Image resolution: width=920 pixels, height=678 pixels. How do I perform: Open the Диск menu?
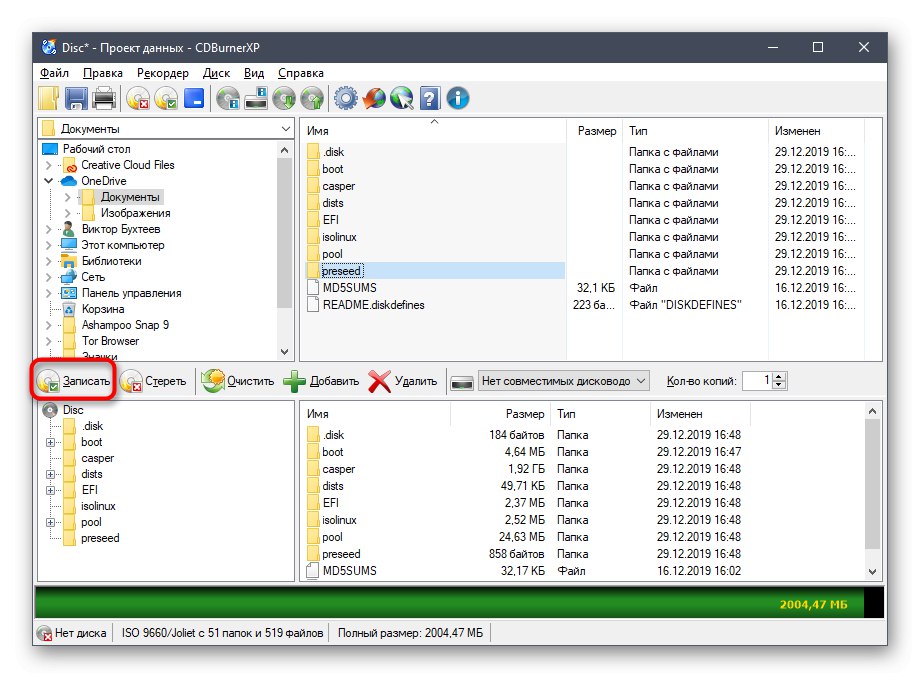point(217,73)
